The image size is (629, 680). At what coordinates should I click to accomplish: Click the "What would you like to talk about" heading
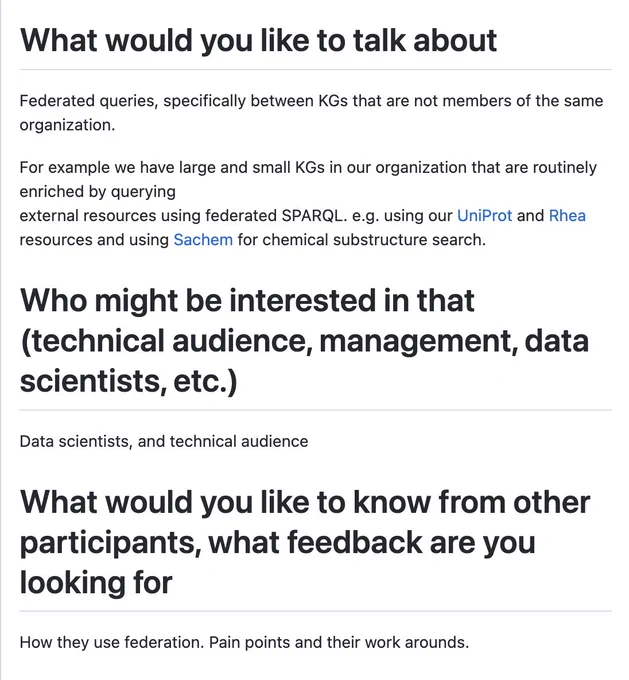pos(258,40)
